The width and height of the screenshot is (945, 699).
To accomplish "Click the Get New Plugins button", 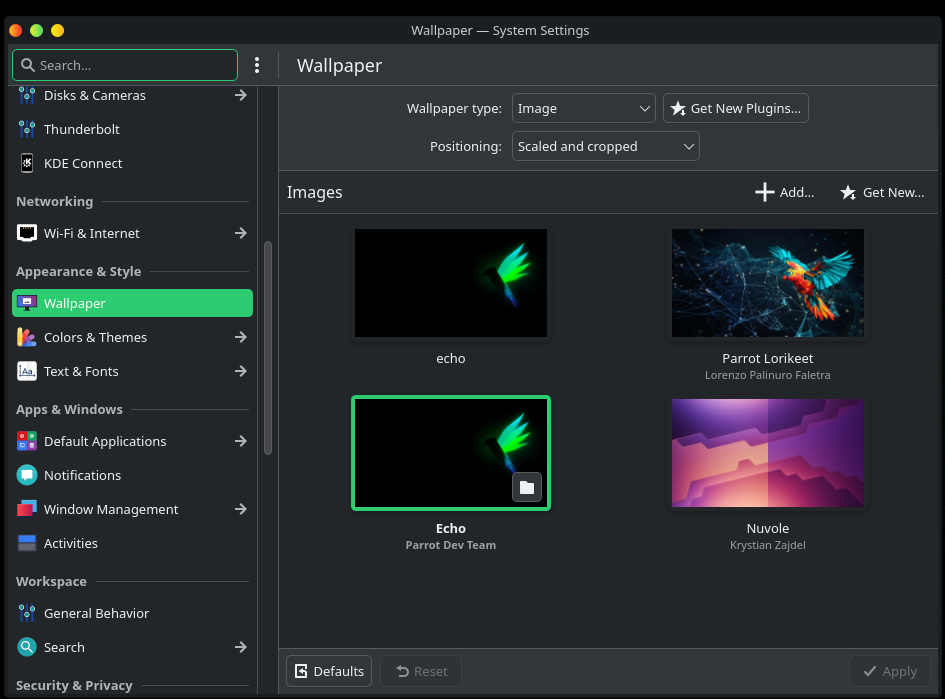I will 735,108.
